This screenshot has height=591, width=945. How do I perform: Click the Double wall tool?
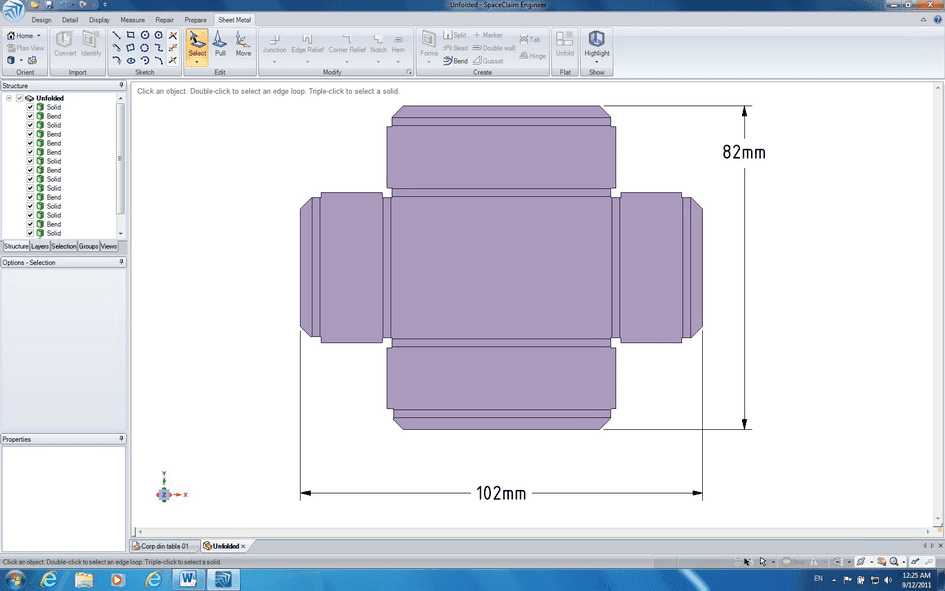(494, 48)
